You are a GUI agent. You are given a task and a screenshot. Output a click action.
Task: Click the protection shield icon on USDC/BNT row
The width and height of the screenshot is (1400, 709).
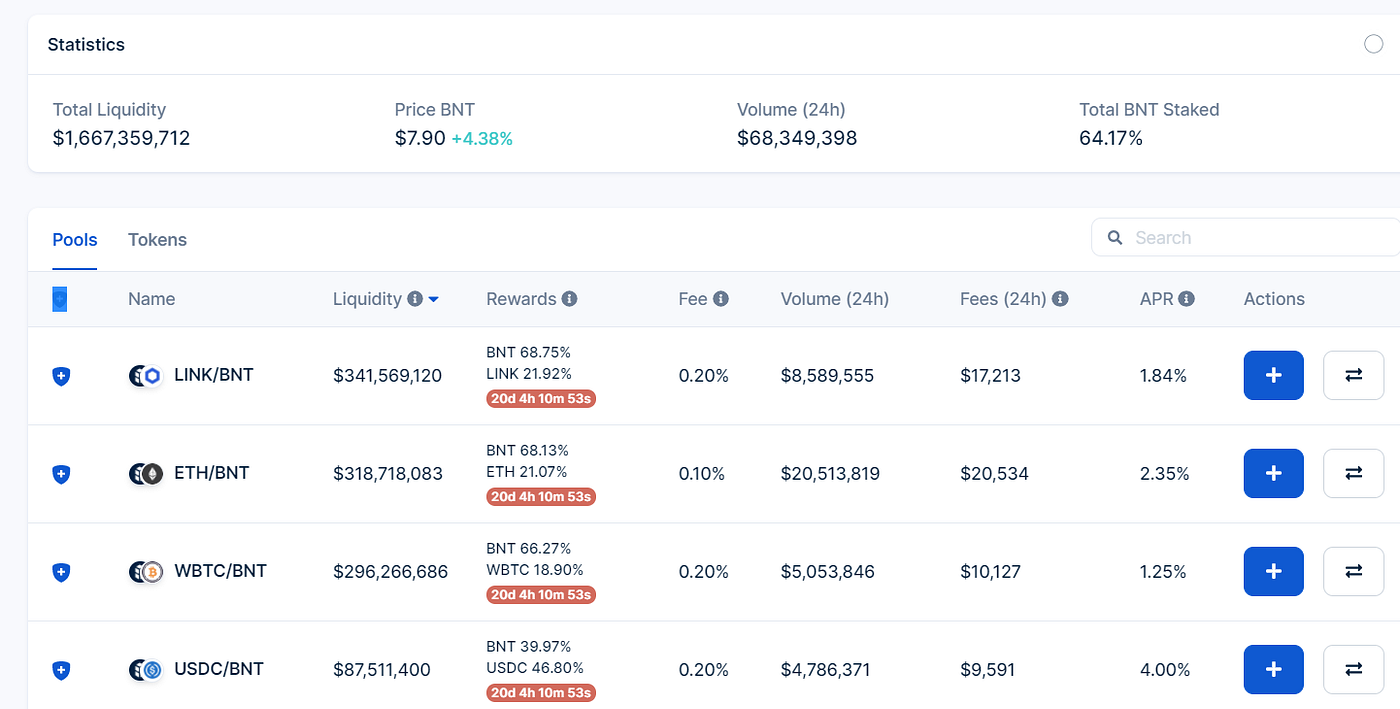click(61, 670)
